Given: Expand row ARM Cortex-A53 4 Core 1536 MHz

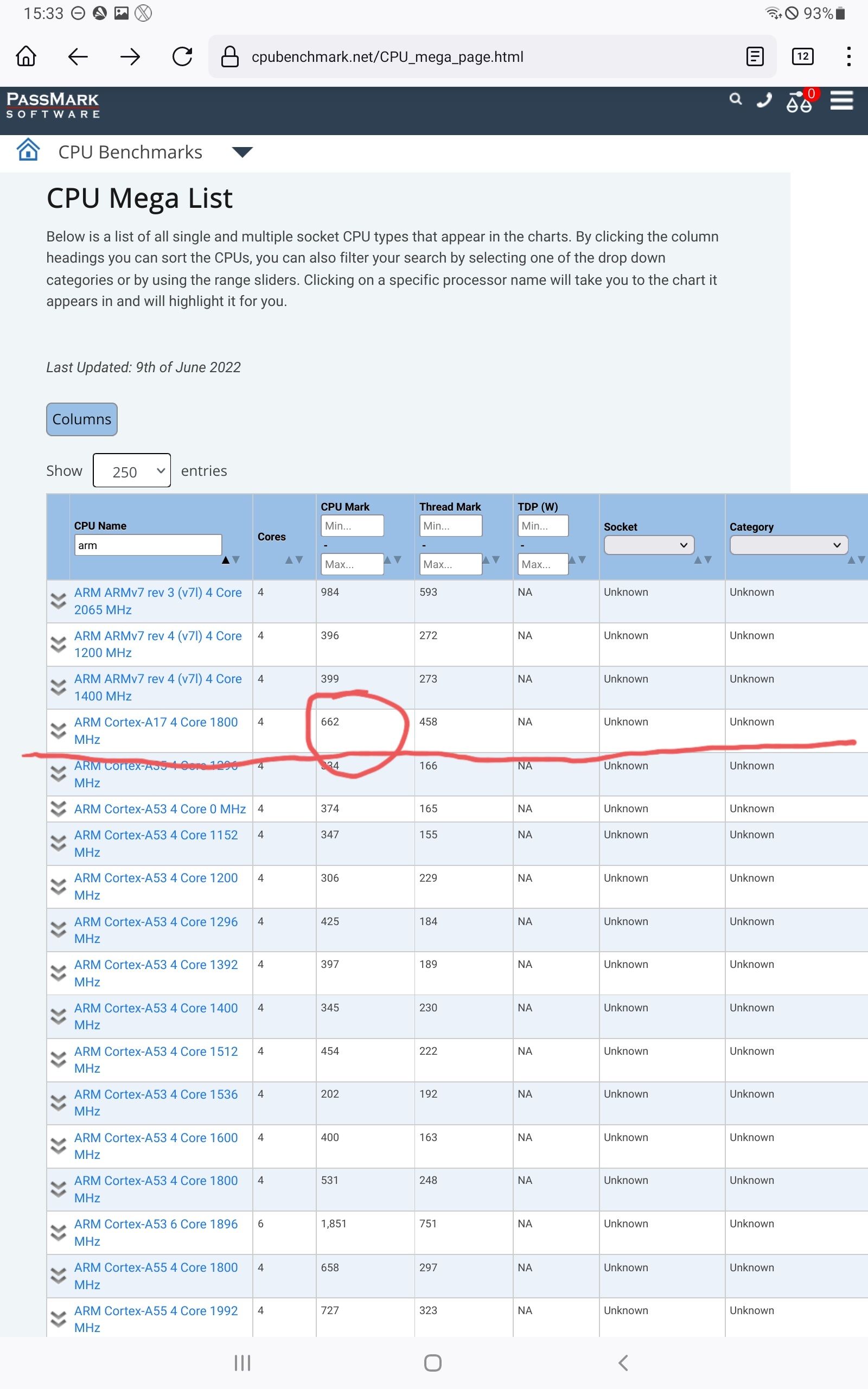Looking at the screenshot, I should tap(58, 1103).
